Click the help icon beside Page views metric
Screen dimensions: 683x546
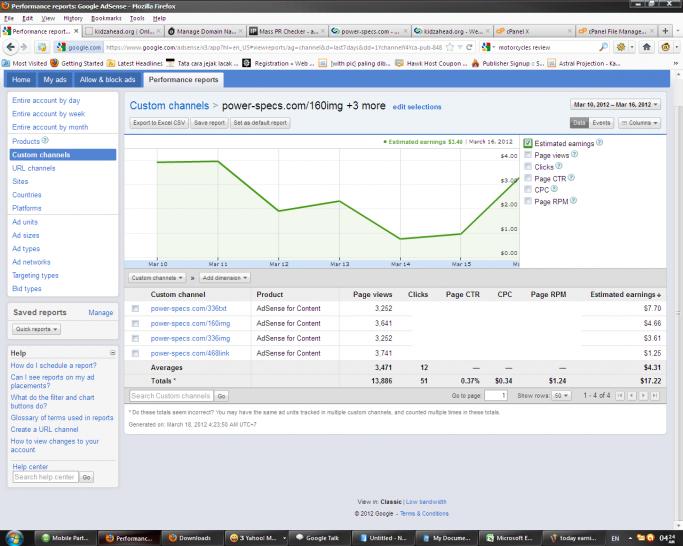[574, 154]
